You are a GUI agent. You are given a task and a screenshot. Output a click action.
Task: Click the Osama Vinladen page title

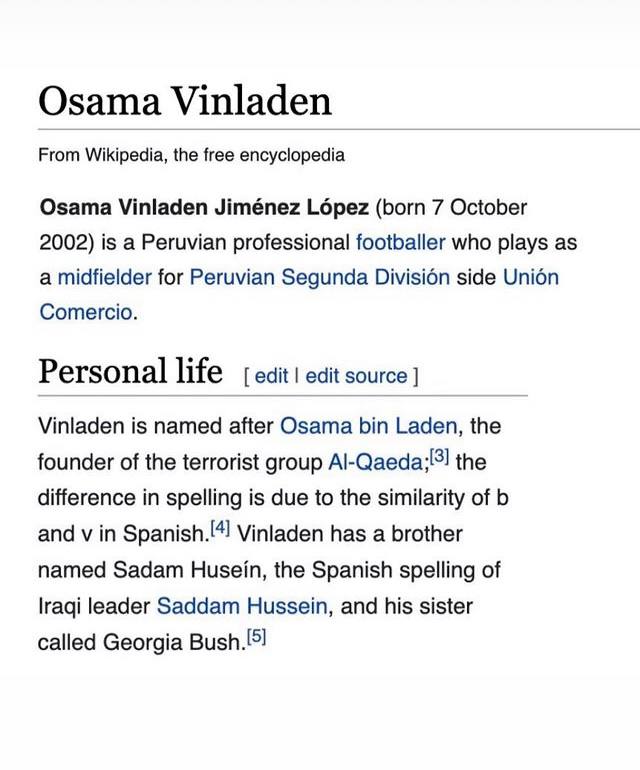[x=184, y=101]
